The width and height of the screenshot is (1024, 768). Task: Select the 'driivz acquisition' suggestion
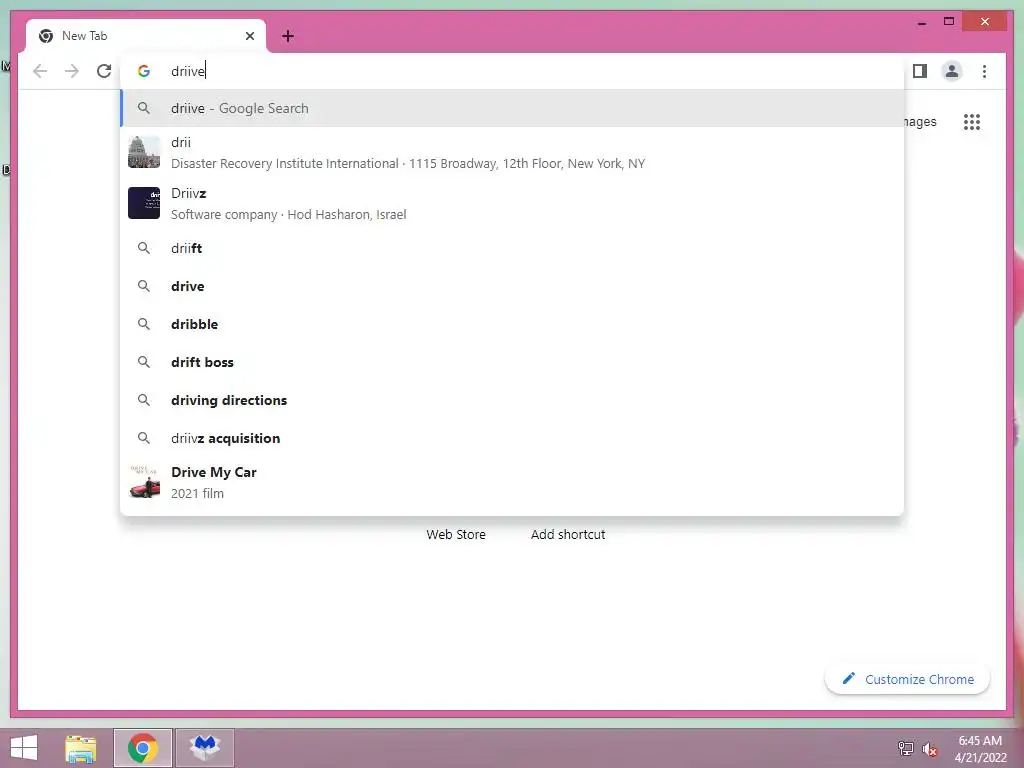tap(512, 438)
